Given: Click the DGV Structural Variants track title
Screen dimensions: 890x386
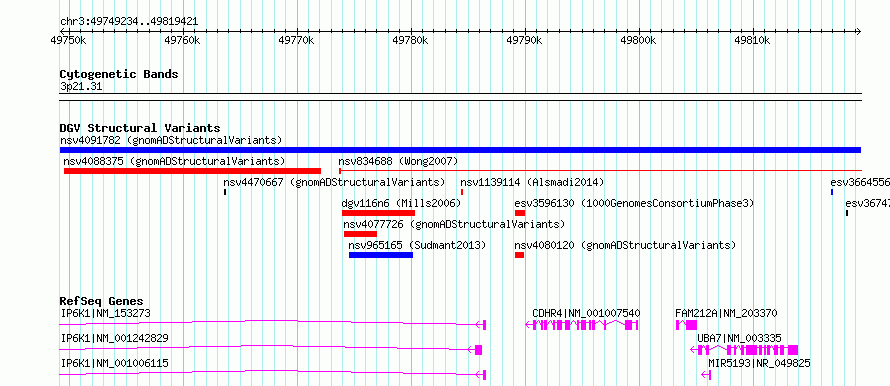Looking at the screenshot, I should click(140, 128).
